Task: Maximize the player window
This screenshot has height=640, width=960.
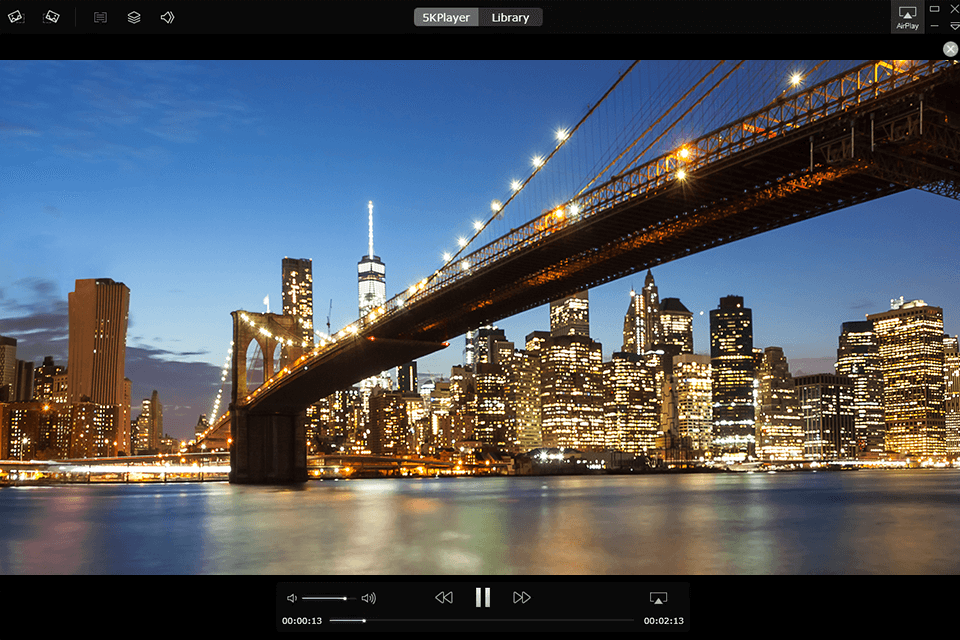Action: pyautogui.click(x=934, y=9)
